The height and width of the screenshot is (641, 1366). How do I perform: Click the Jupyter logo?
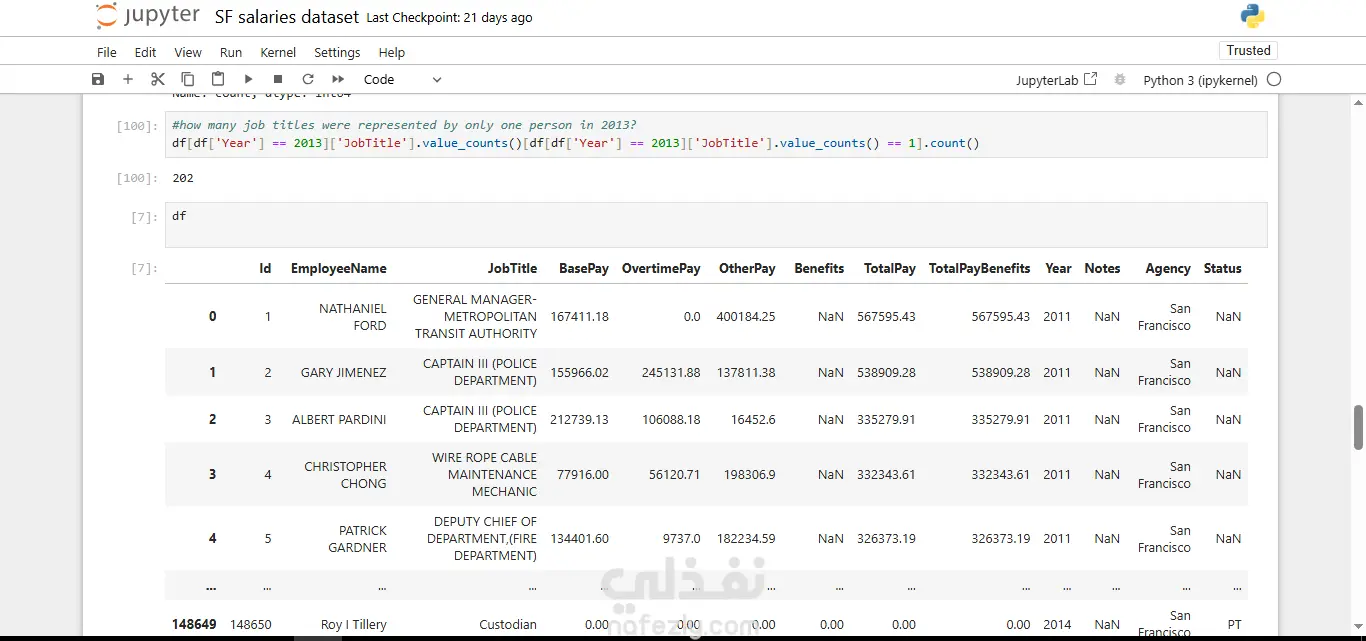(x=147, y=17)
